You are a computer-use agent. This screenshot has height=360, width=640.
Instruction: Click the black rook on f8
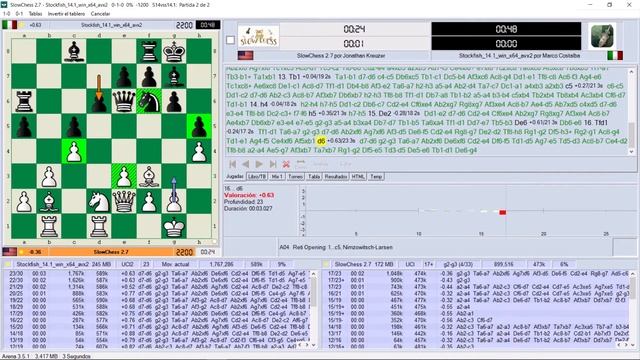149,51
